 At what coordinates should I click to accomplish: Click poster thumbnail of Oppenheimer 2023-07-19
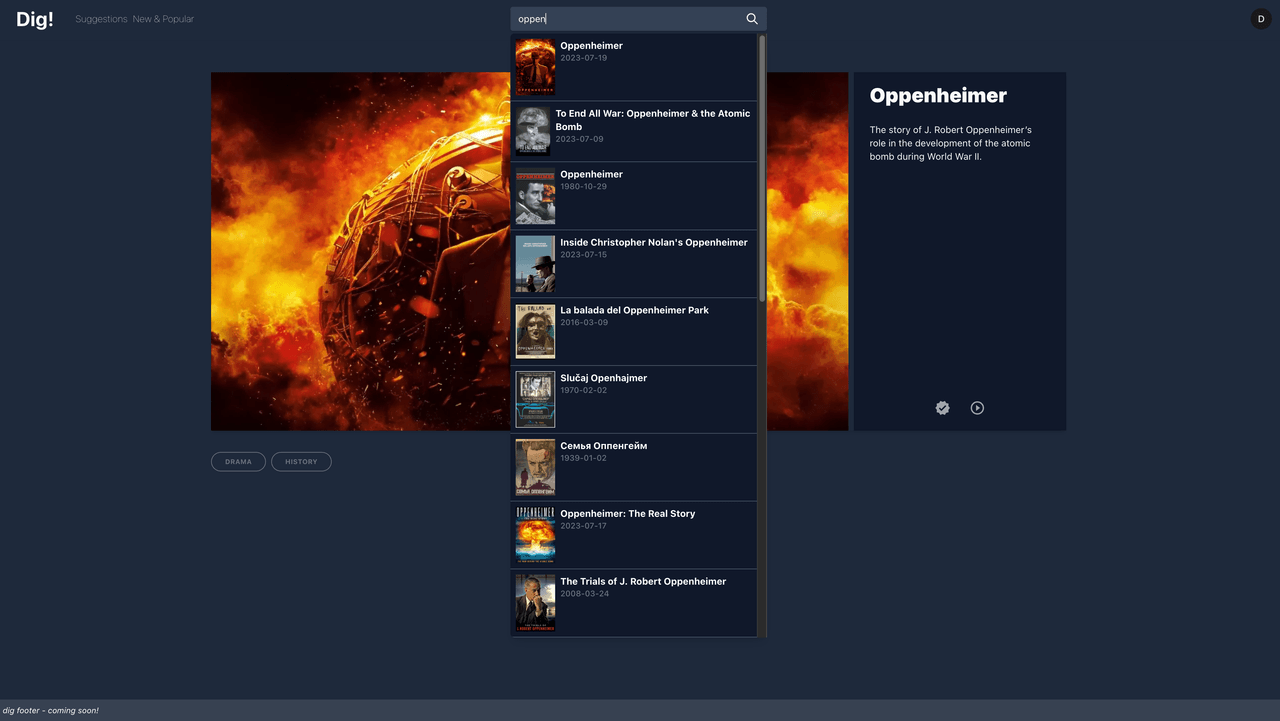point(535,68)
